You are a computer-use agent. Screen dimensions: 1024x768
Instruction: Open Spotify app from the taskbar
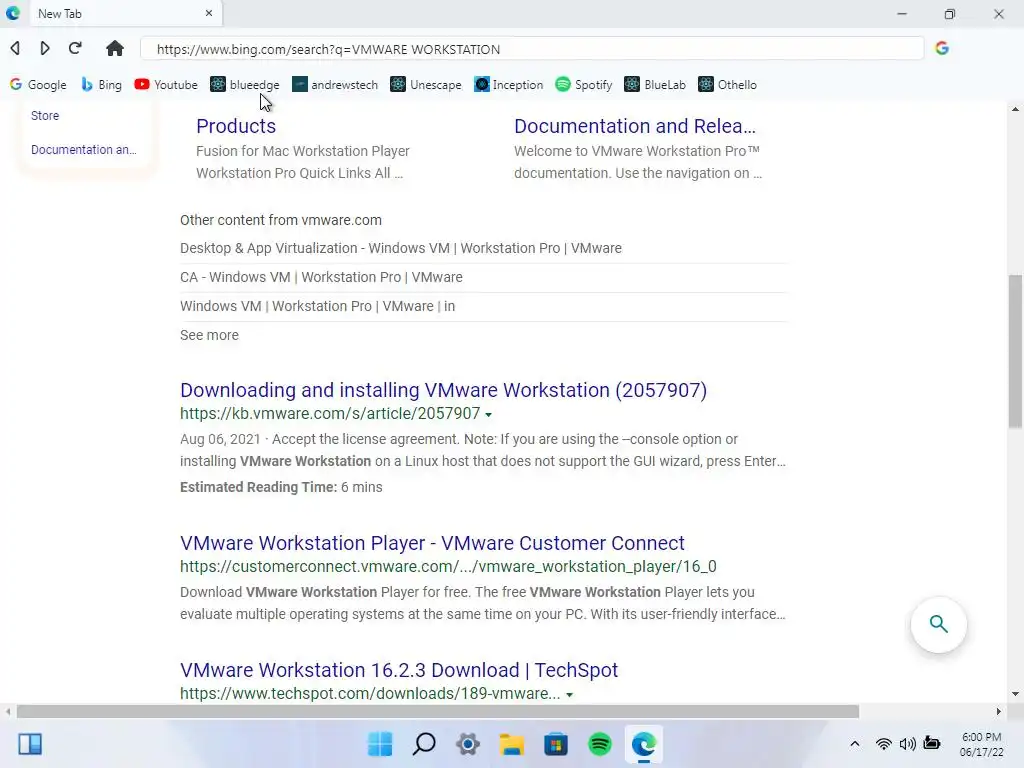600,744
